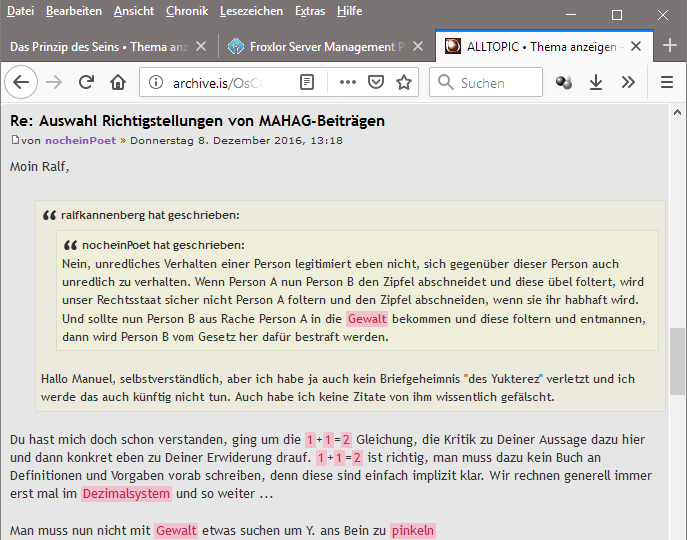
Task: Close the ALLTOPIC tab
Action: tap(641, 46)
